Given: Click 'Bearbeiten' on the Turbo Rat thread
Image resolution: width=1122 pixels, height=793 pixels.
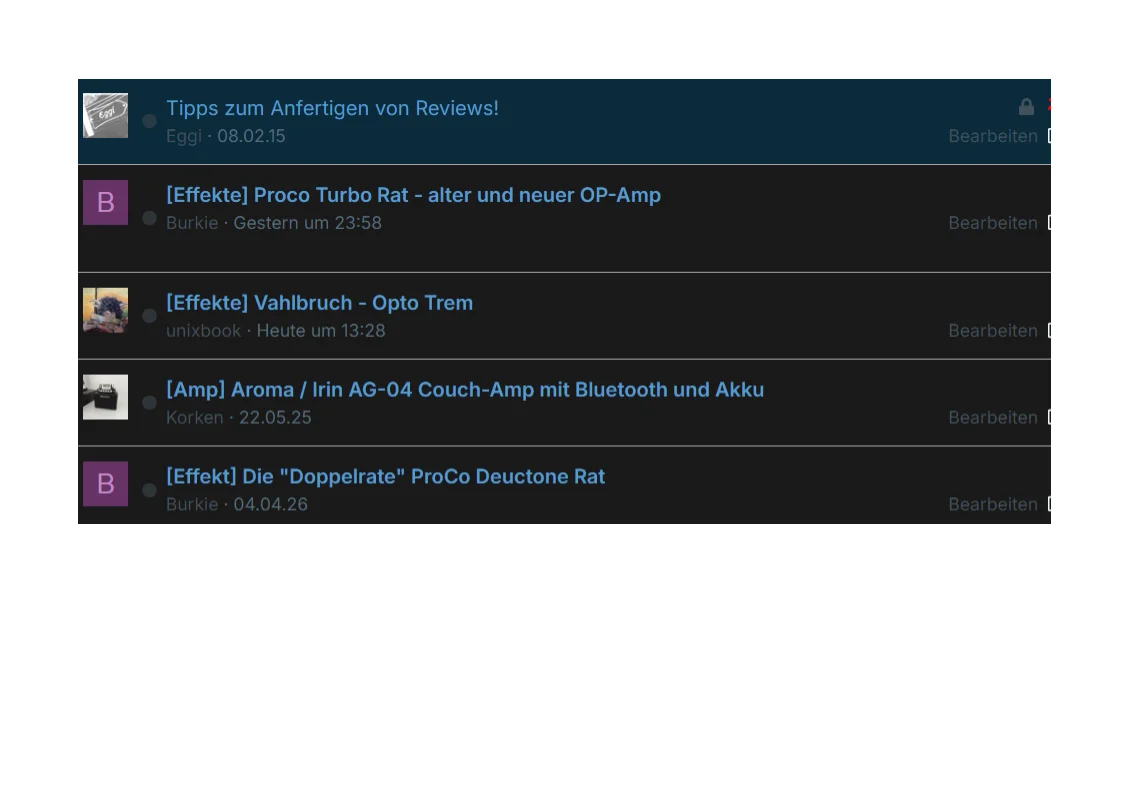Looking at the screenshot, I should click(x=993, y=223).
